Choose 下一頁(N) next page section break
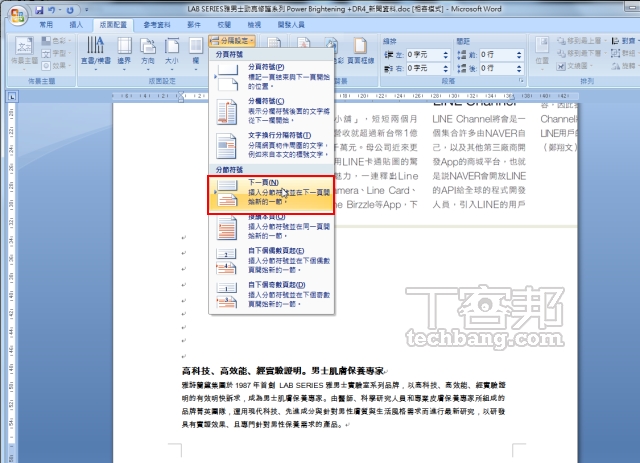Screen dimensions: 640x463 click(271, 195)
